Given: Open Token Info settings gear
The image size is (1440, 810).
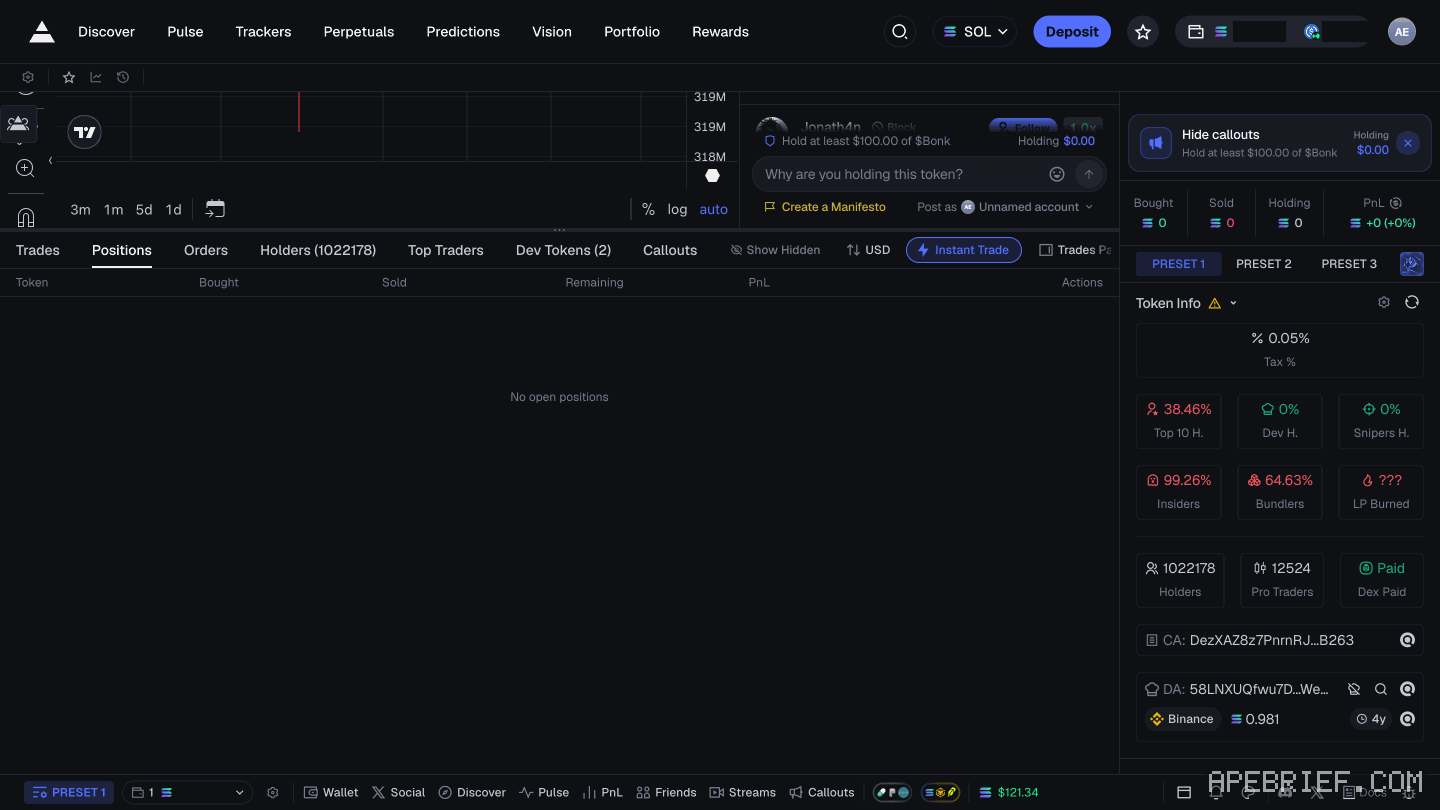Looking at the screenshot, I should 1384,302.
